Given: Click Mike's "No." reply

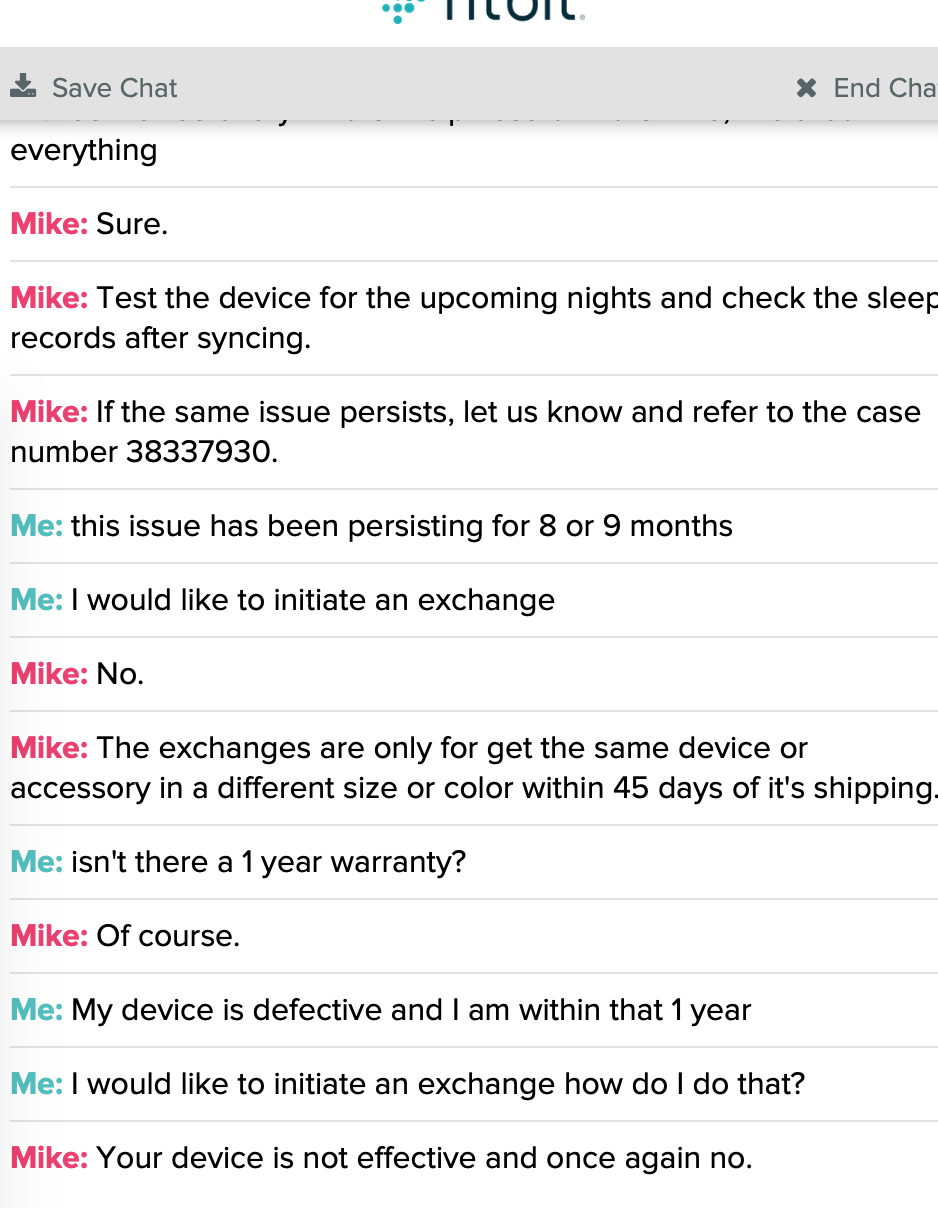Looking at the screenshot, I should point(120,674).
